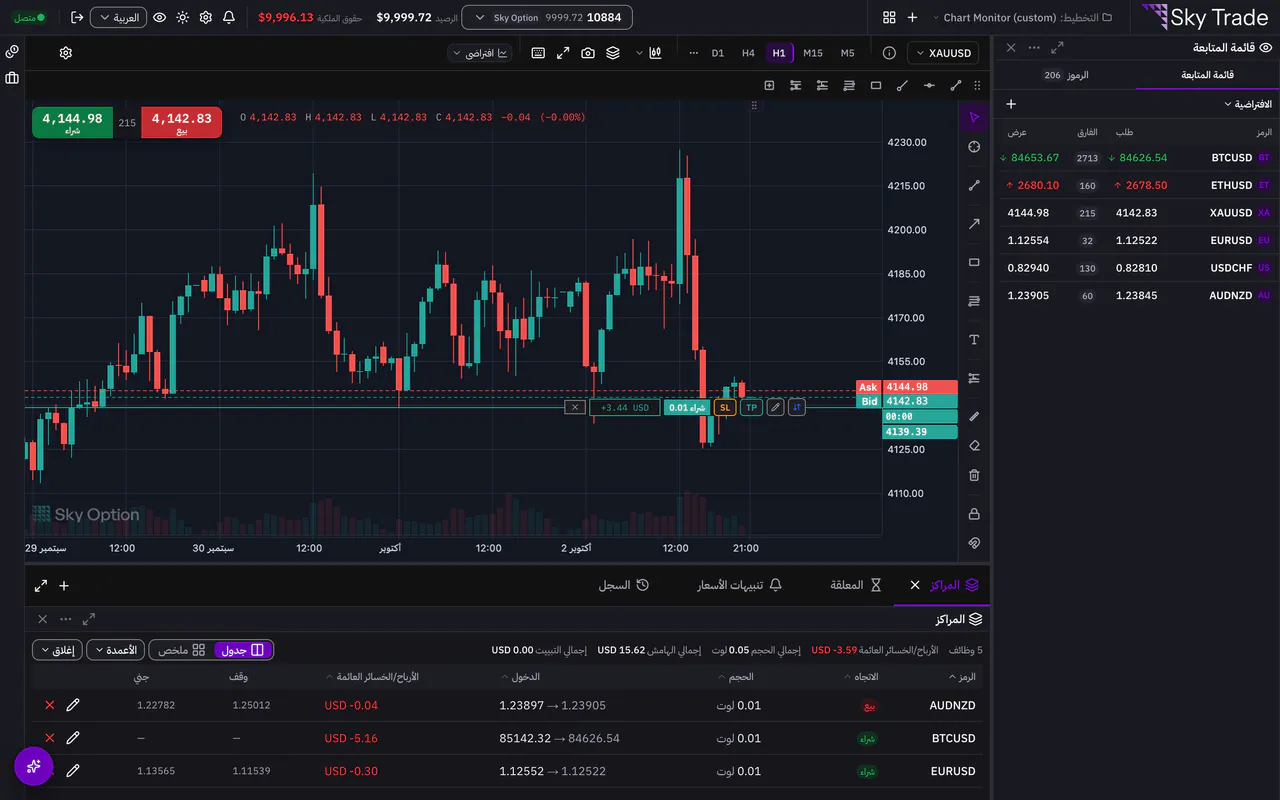1280x800 pixels.
Task: Open keyboard shortcuts icon in chart toolbar
Action: pos(538,53)
